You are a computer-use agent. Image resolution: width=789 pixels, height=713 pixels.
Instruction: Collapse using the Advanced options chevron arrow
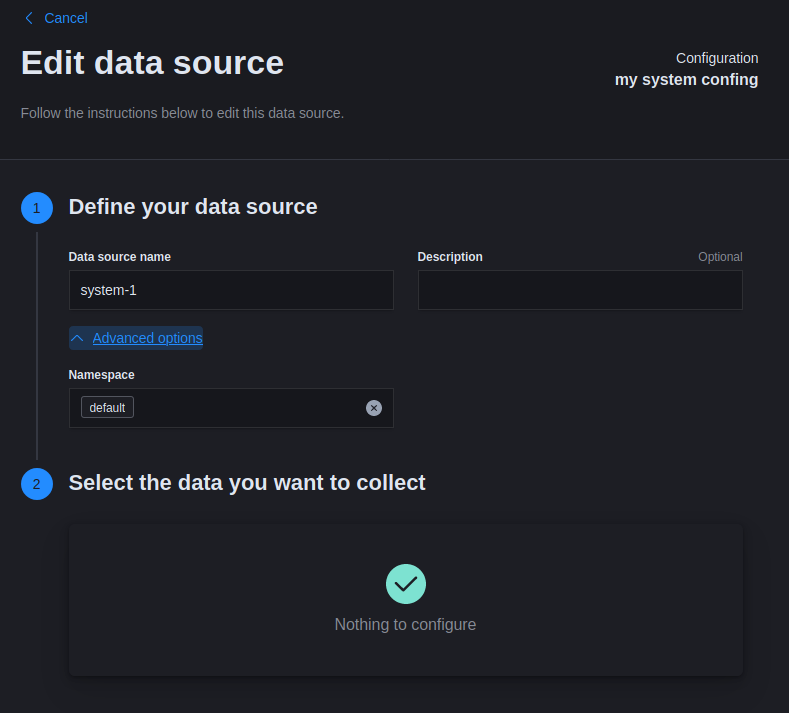tap(78, 338)
